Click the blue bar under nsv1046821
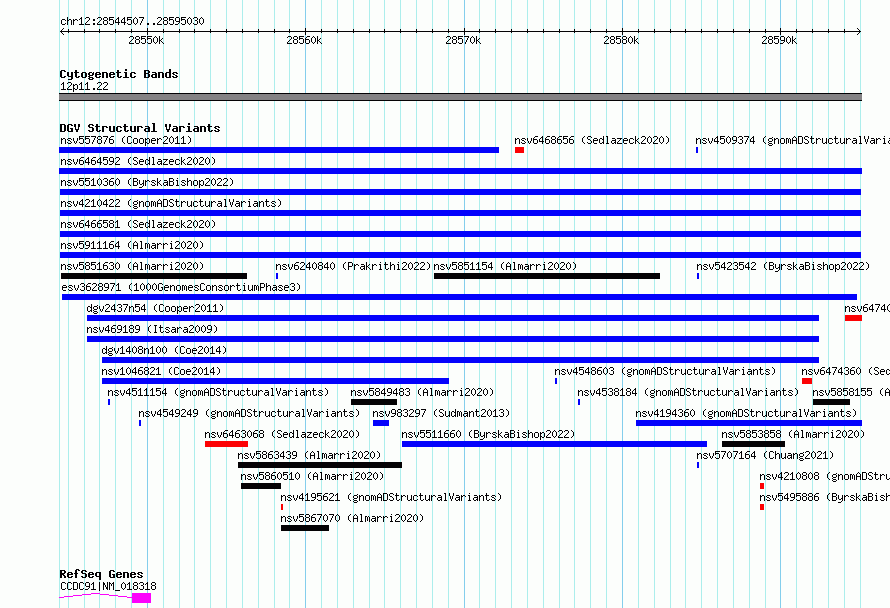Screen dimensions: 890x608 pos(275,381)
